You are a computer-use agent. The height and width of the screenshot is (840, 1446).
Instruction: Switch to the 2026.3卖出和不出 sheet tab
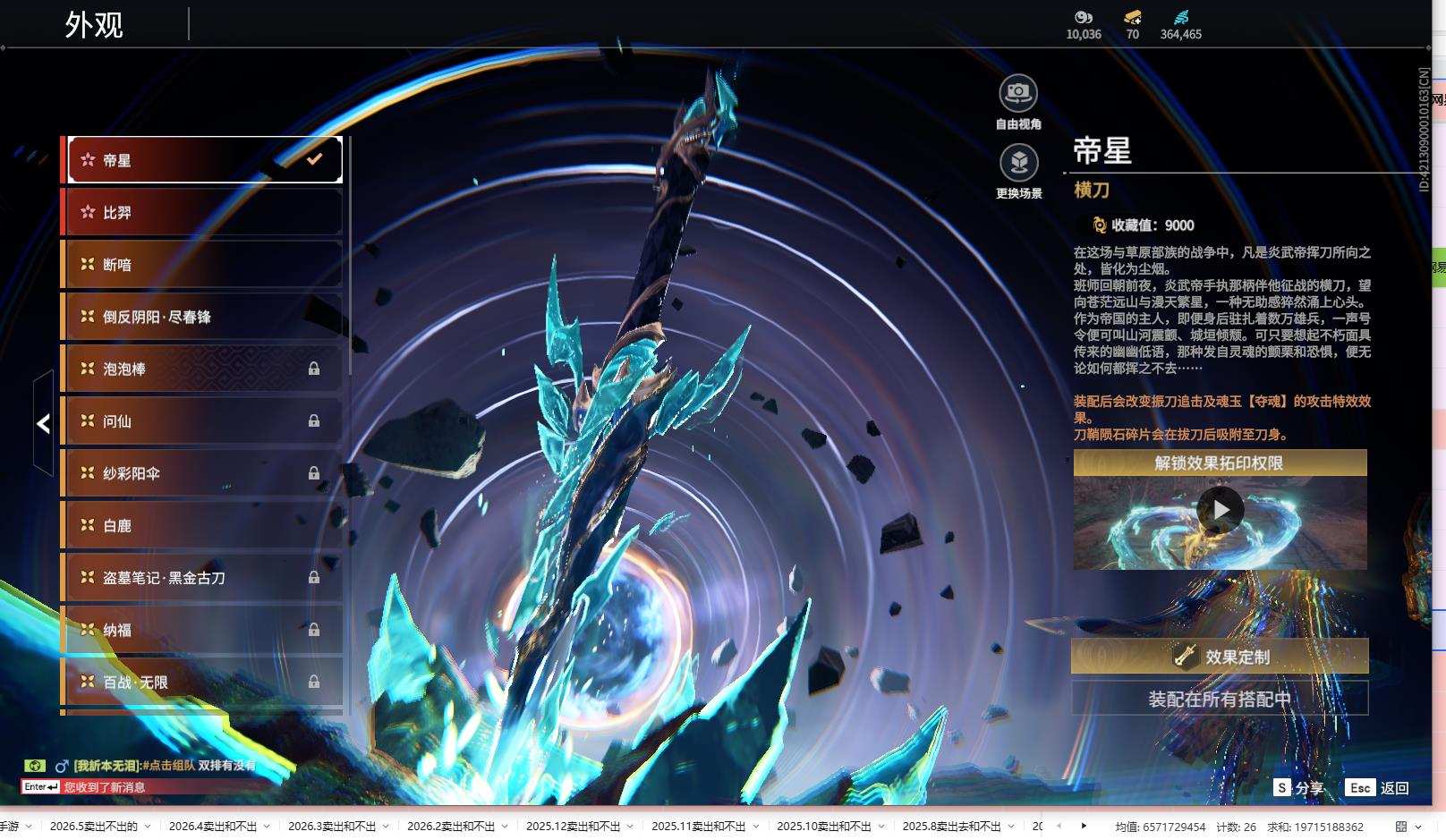pos(332,827)
